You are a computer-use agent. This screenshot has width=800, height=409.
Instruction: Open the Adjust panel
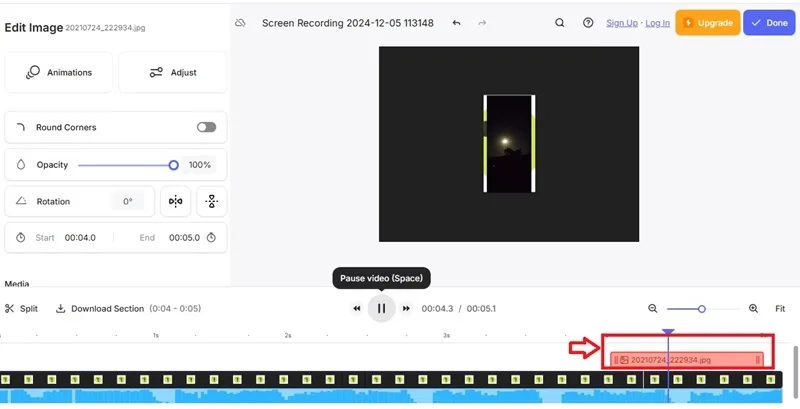[173, 72]
